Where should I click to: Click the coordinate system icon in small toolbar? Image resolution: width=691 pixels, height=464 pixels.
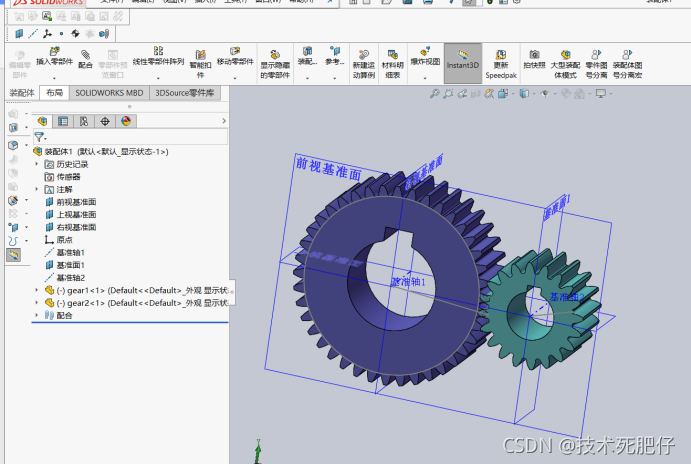click(47, 33)
